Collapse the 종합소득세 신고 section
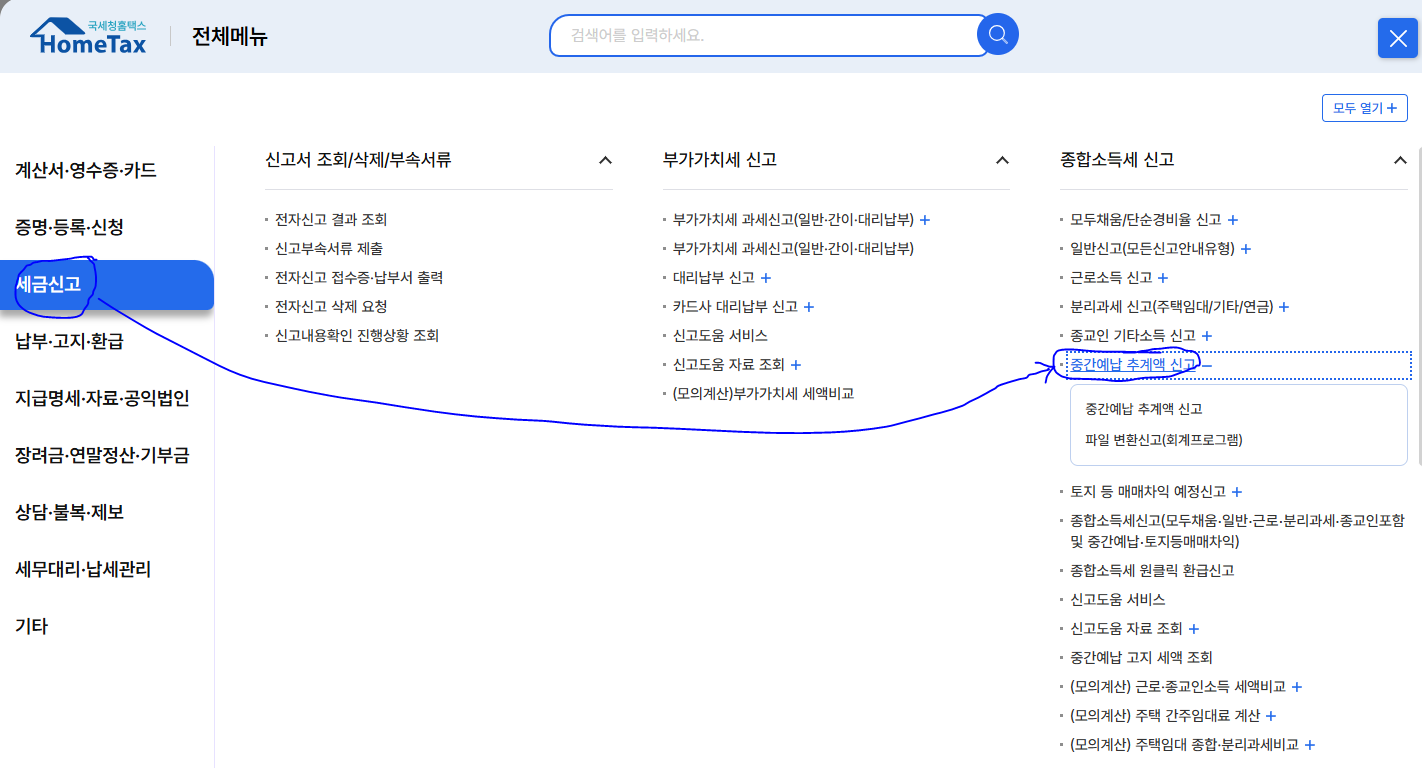Image resolution: width=1422 pixels, height=768 pixels. point(1401,159)
